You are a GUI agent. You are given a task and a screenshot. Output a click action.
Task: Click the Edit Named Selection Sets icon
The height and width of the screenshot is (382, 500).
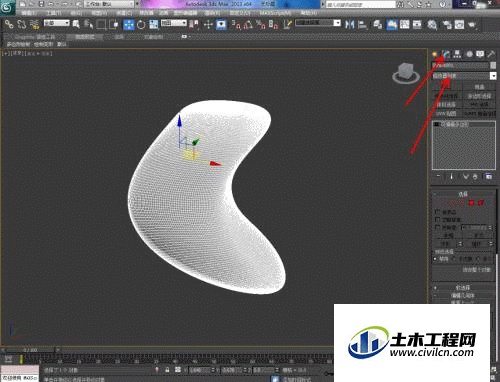click(x=288, y=24)
